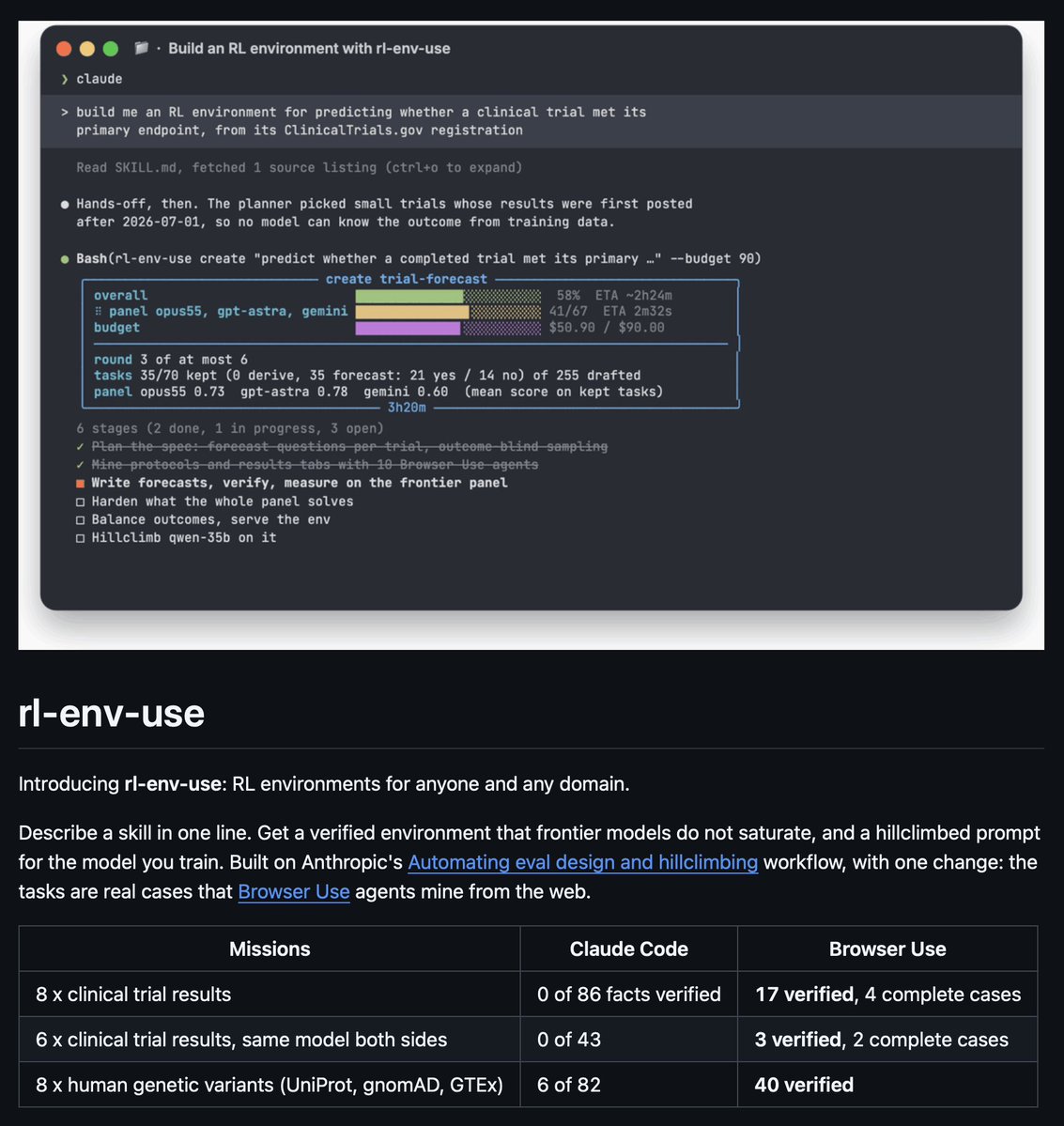Click the 'tasks 35/70 kept' line
The height and width of the screenshot is (1126, 1064).
click(367, 375)
